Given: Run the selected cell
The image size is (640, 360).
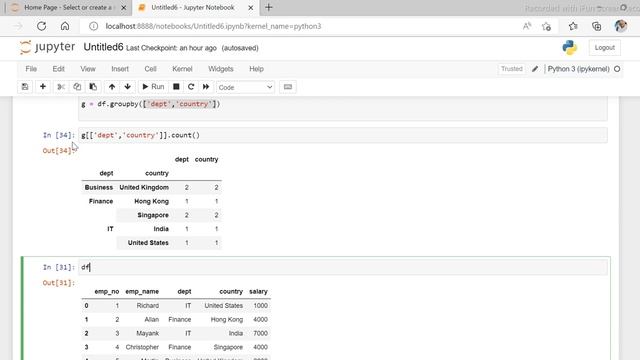Looking at the screenshot, I should coord(153,87).
